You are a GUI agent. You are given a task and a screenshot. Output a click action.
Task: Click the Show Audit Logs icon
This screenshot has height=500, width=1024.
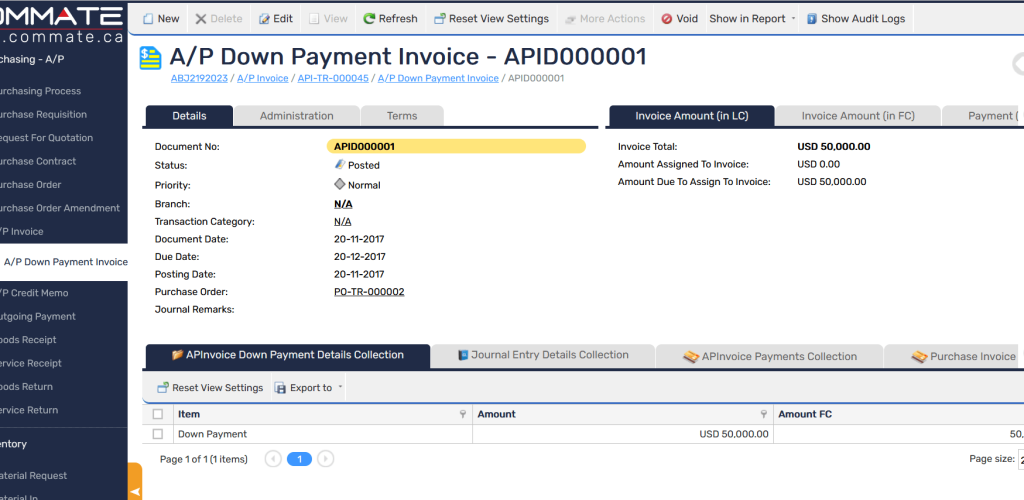click(x=812, y=19)
